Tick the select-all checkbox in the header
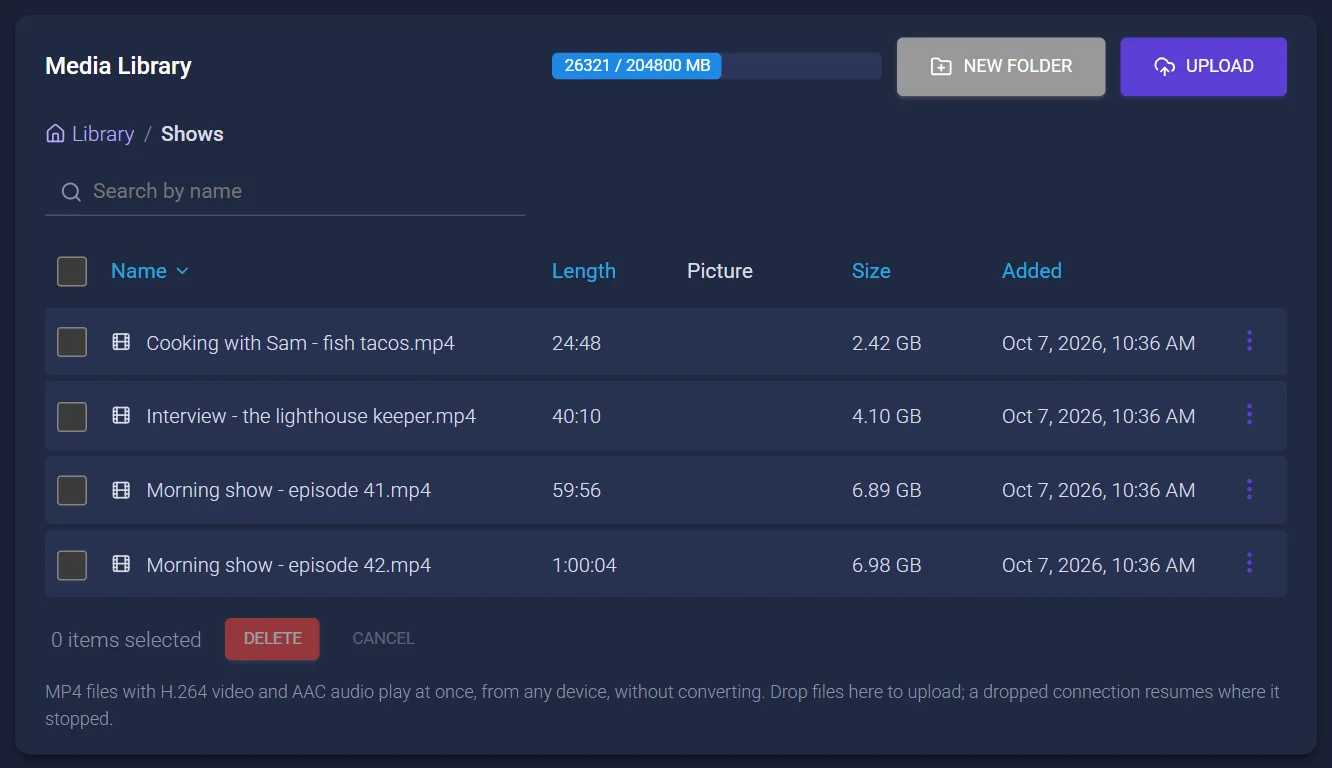1332x768 pixels. coord(72,271)
